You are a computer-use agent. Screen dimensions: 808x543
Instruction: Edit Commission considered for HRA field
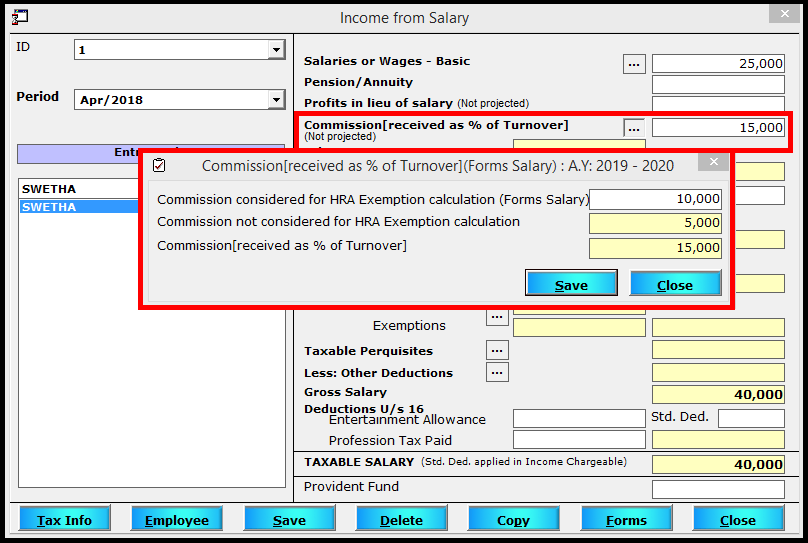[x=655, y=199]
